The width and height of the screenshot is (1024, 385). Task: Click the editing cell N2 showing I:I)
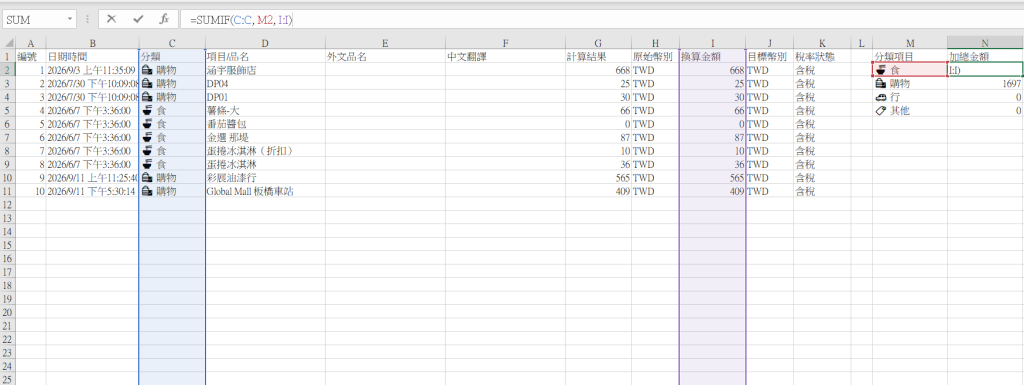coord(985,70)
